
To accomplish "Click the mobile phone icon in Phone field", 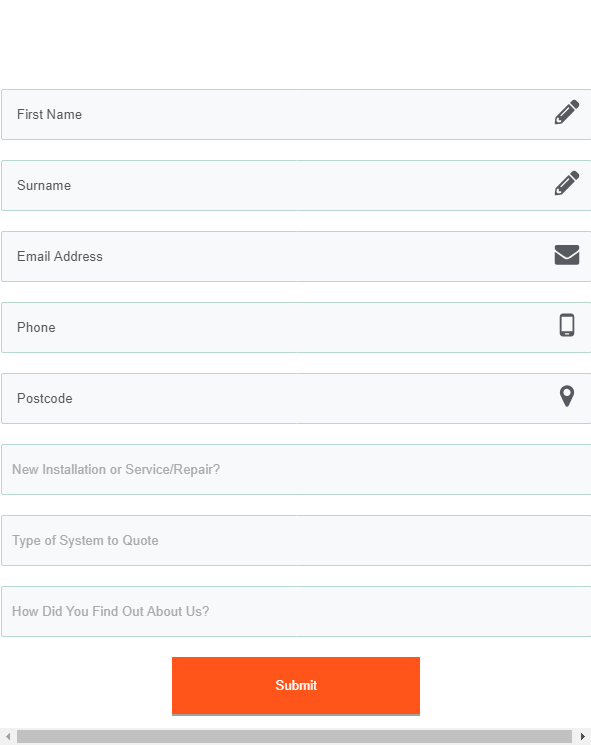I will tap(567, 325).
